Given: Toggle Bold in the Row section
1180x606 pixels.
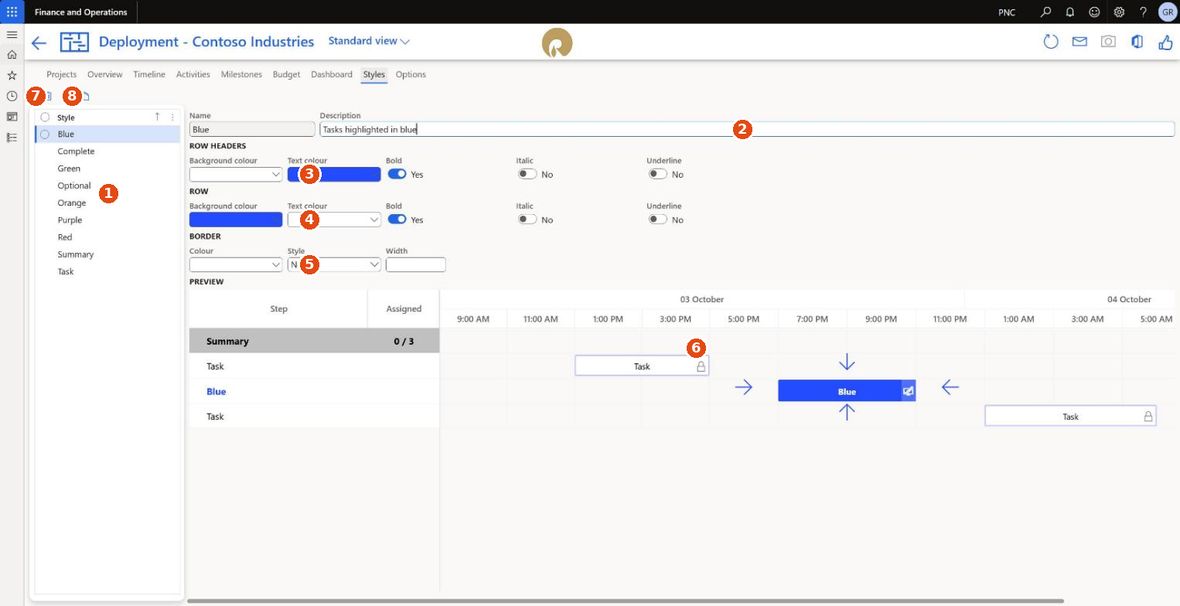Looking at the screenshot, I should [397, 219].
